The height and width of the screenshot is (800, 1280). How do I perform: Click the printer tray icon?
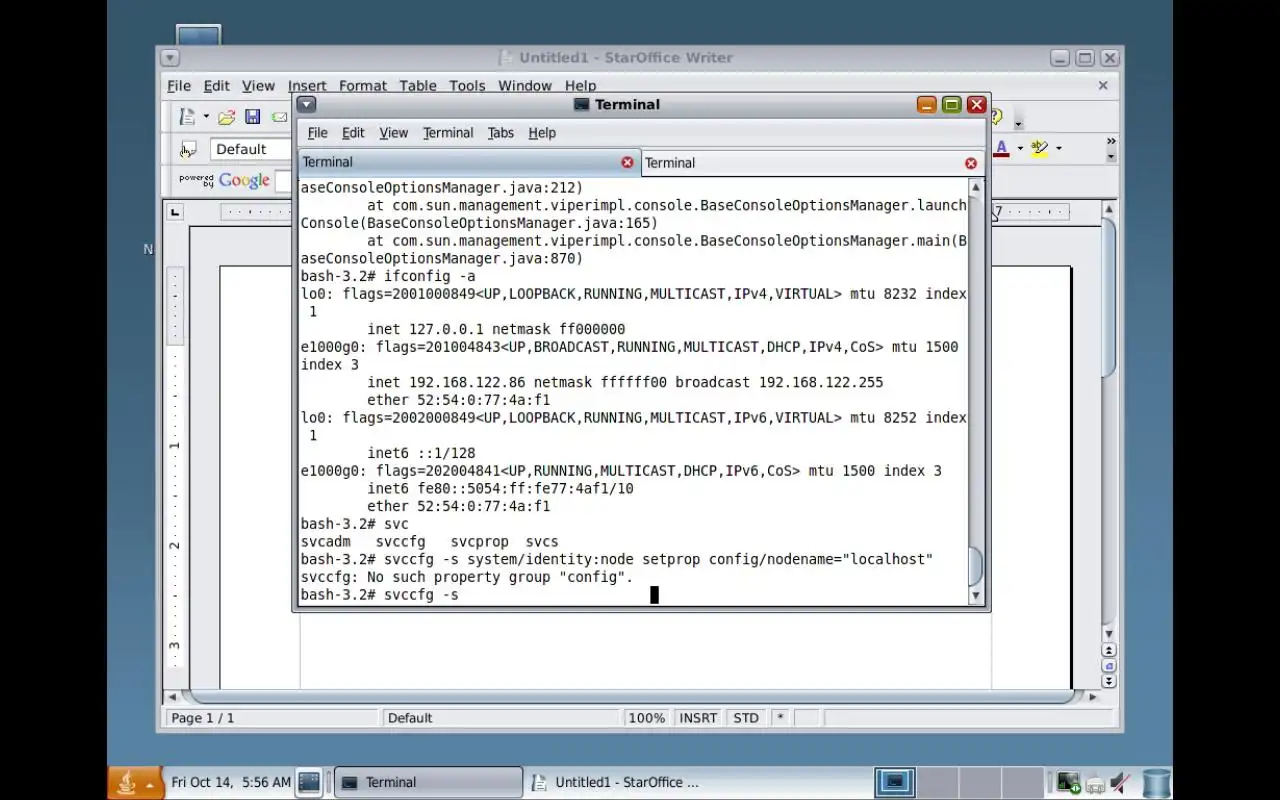click(x=1096, y=784)
